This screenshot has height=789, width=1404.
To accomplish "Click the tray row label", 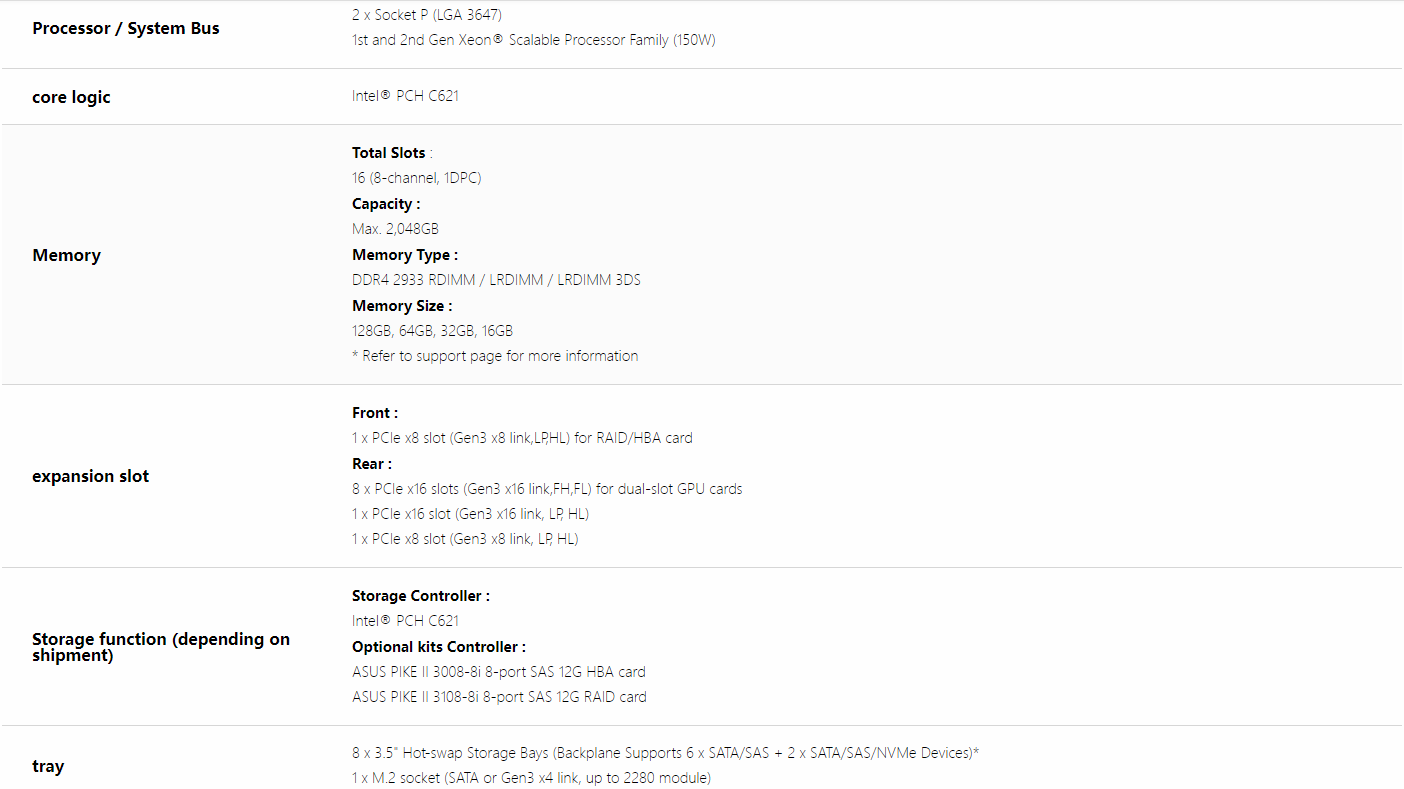I will [x=48, y=766].
